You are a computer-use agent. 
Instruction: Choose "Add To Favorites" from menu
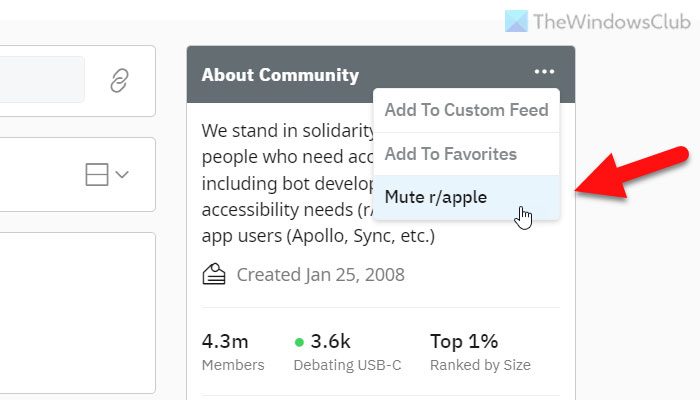point(450,154)
